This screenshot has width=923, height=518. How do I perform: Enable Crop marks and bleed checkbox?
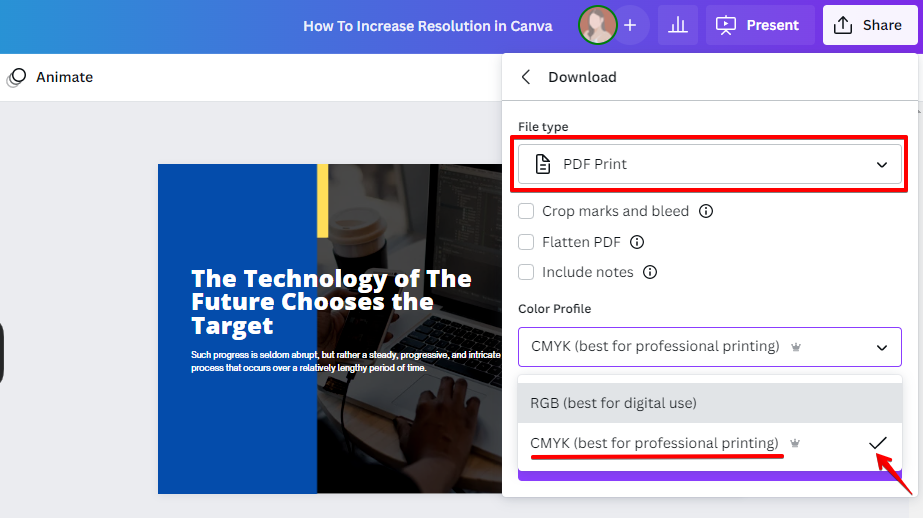coord(526,211)
